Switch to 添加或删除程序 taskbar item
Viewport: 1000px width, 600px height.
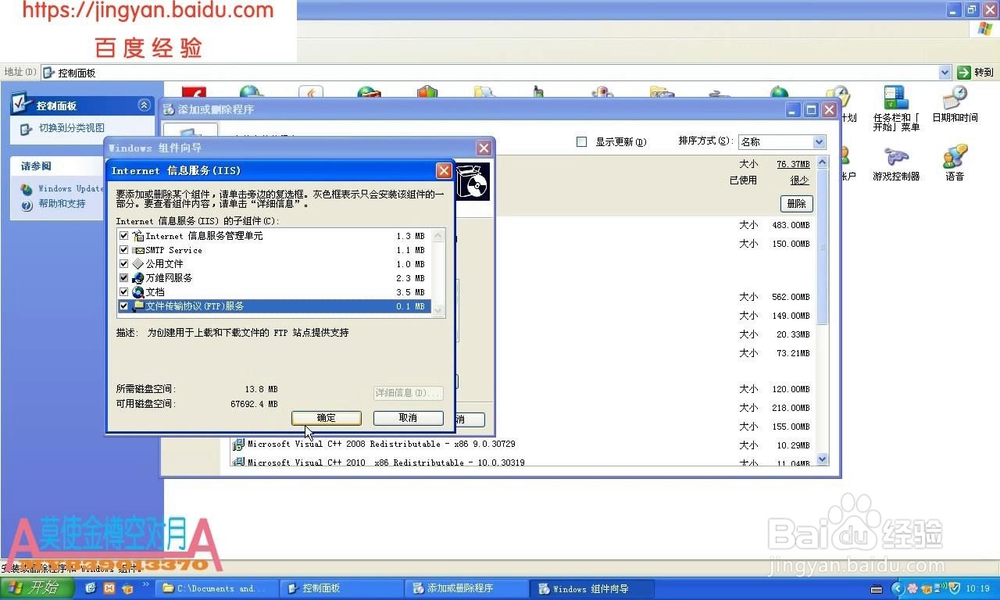(467, 588)
